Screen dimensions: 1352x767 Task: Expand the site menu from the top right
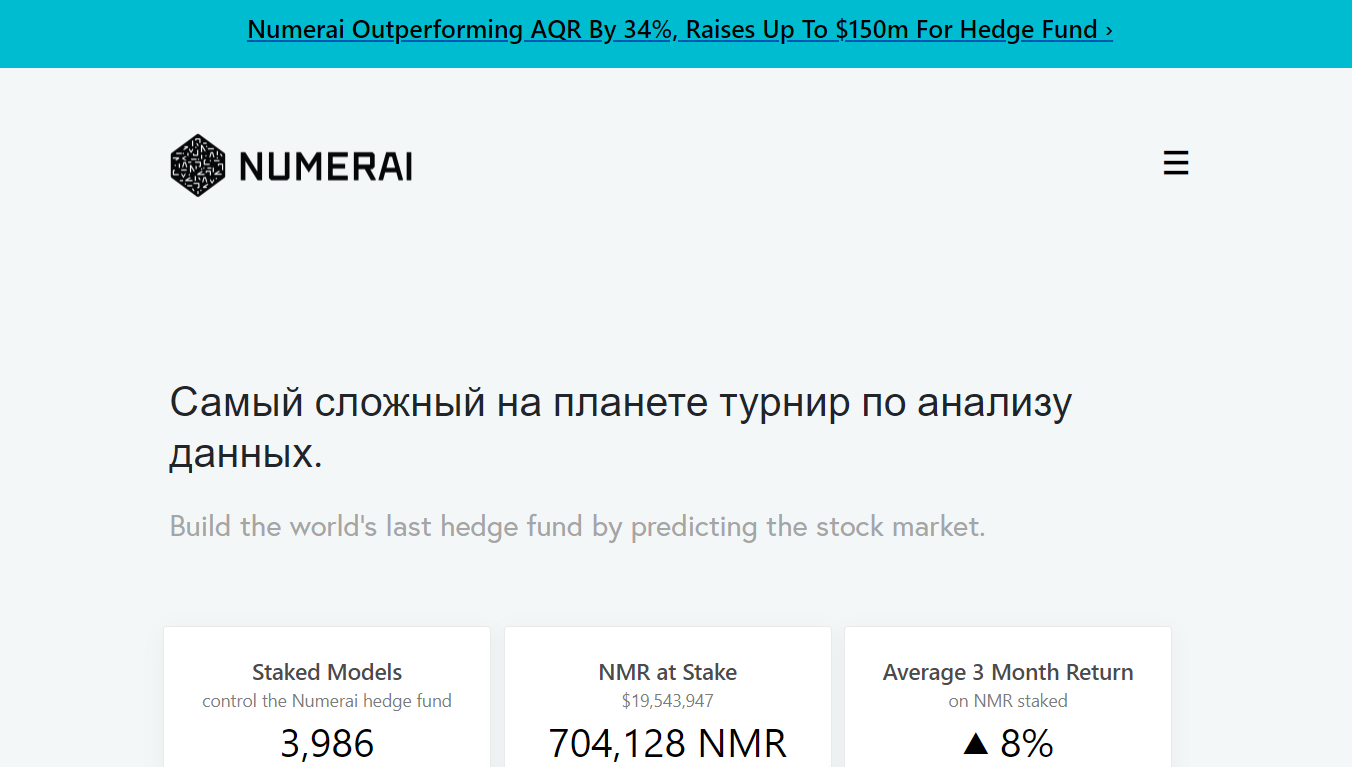coord(1175,162)
